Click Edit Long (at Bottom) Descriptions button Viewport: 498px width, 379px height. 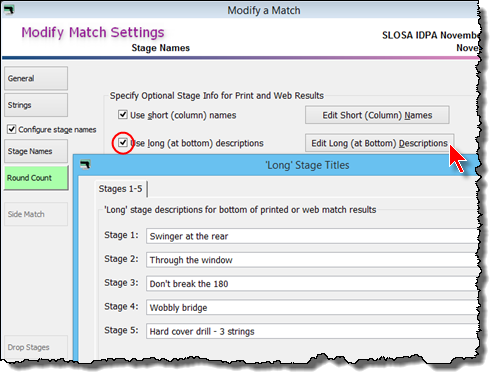pos(379,143)
